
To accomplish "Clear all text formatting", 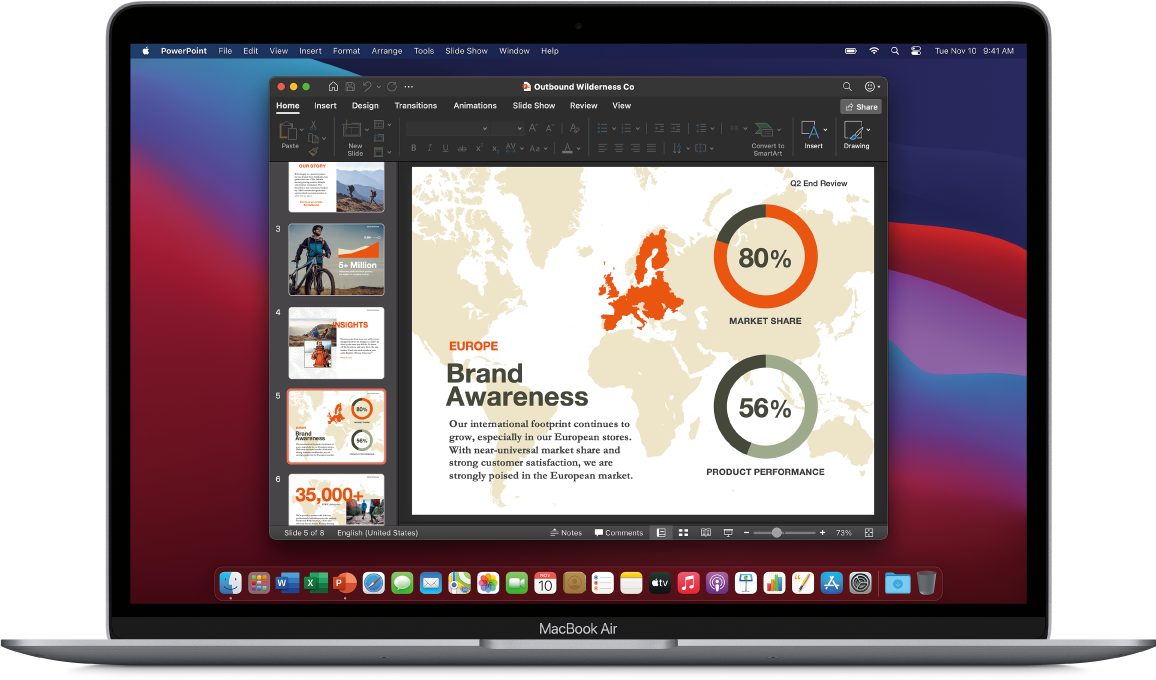I will point(574,128).
